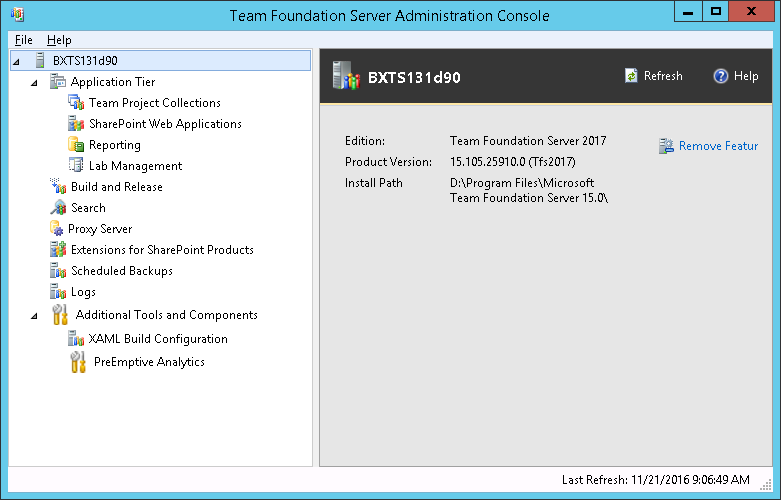Select Search tree node
781x500 pixels.
pyautogui.click(x=88, y=208)
